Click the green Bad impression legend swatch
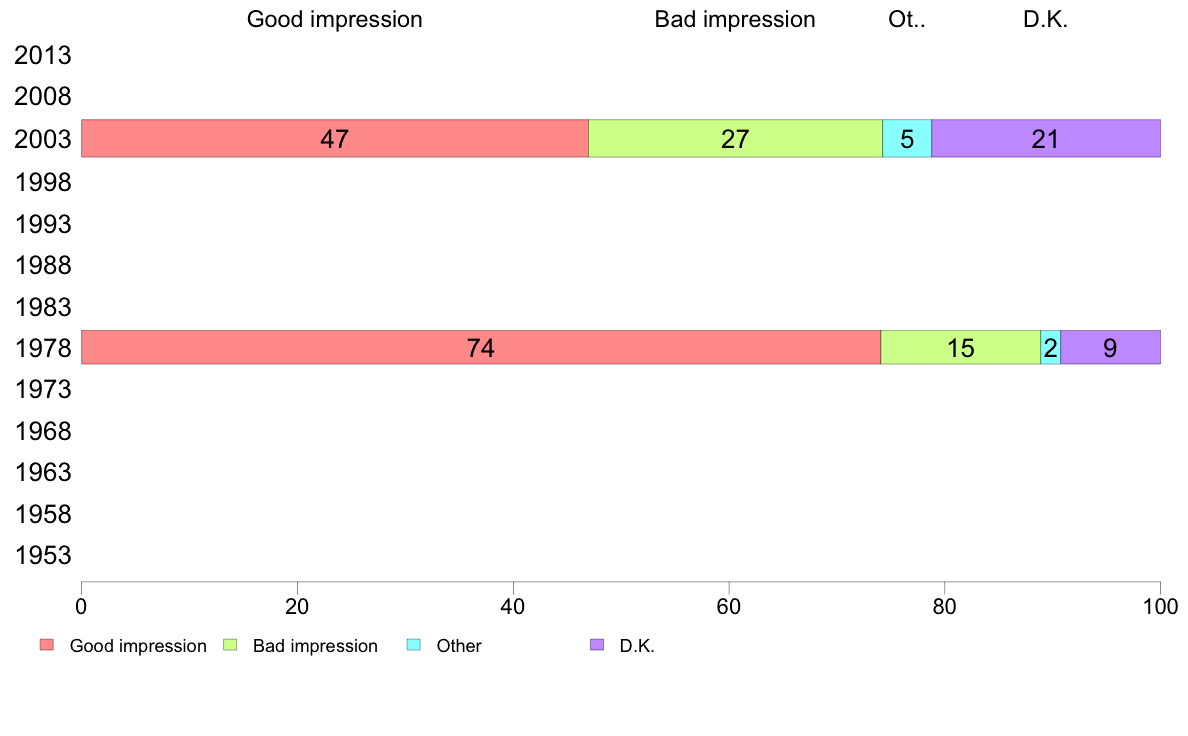Screen dimensions: 1188x736 coord(230,646)
